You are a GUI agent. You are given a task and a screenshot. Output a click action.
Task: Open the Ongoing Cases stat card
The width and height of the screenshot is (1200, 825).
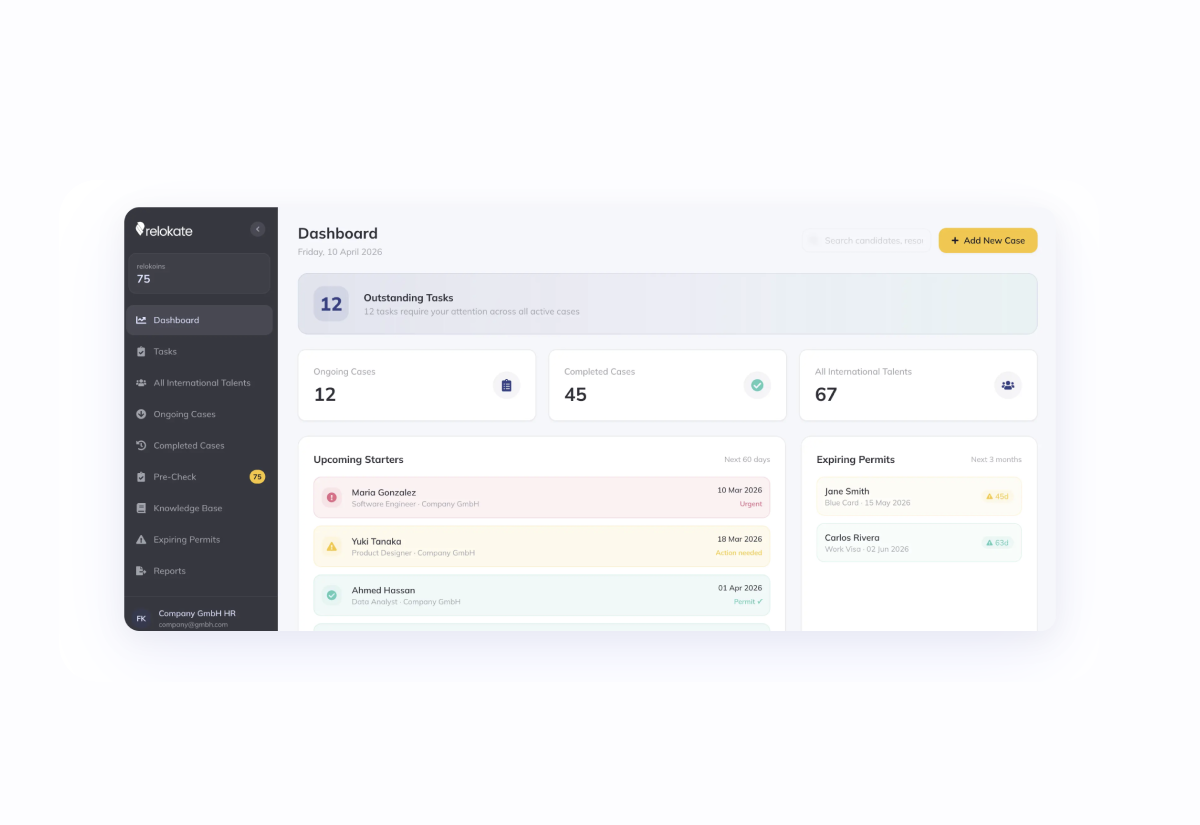[x=416, y=385]
